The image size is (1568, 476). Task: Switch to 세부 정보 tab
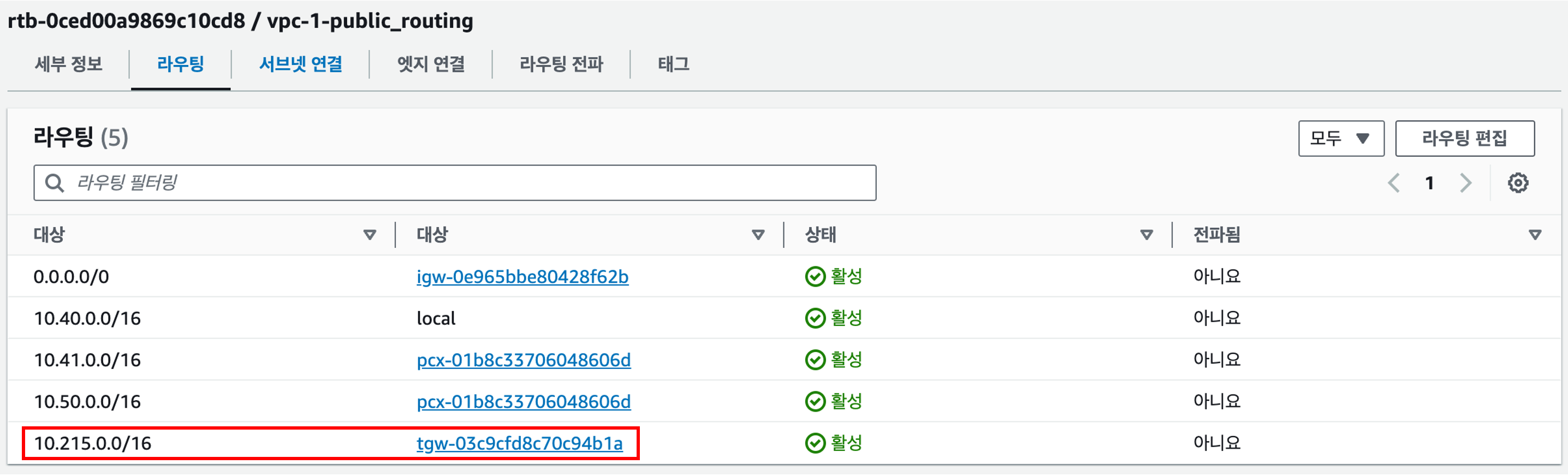pos(68,64)
